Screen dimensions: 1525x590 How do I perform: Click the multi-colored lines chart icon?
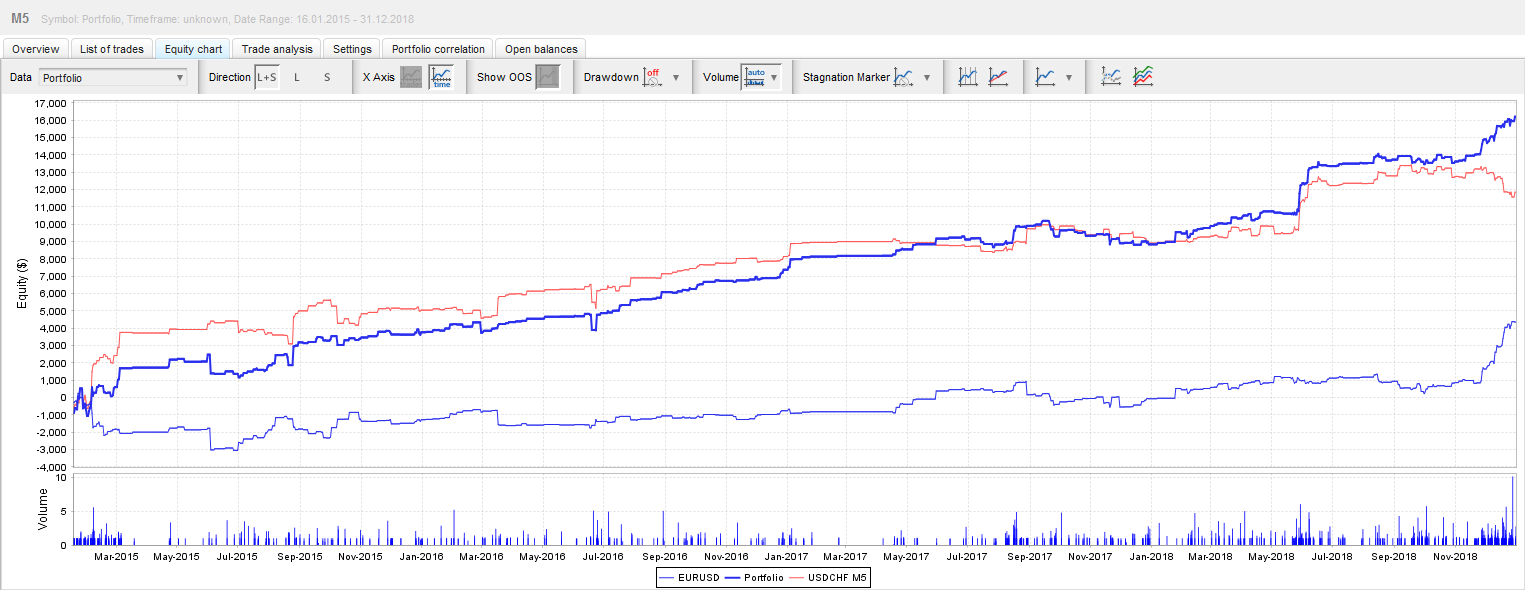pyautogui.click(x=1143, y=77)
